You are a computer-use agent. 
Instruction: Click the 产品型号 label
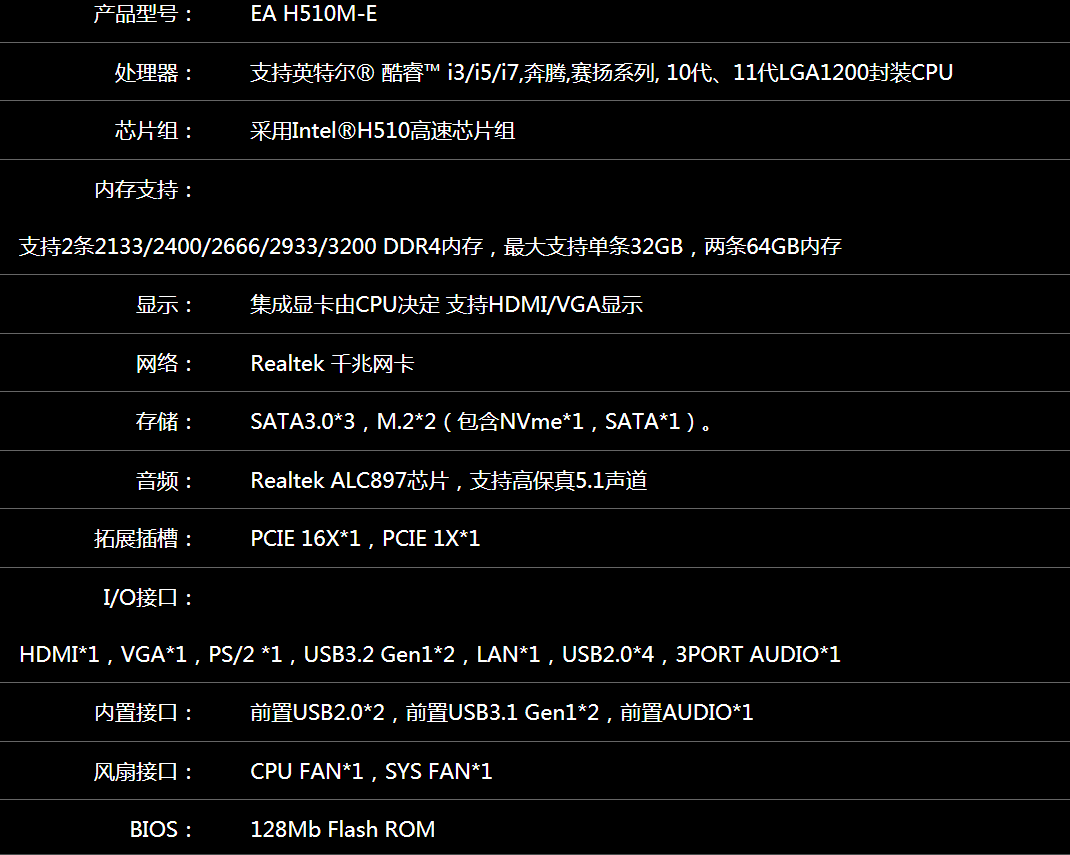(x=143, y=14)
